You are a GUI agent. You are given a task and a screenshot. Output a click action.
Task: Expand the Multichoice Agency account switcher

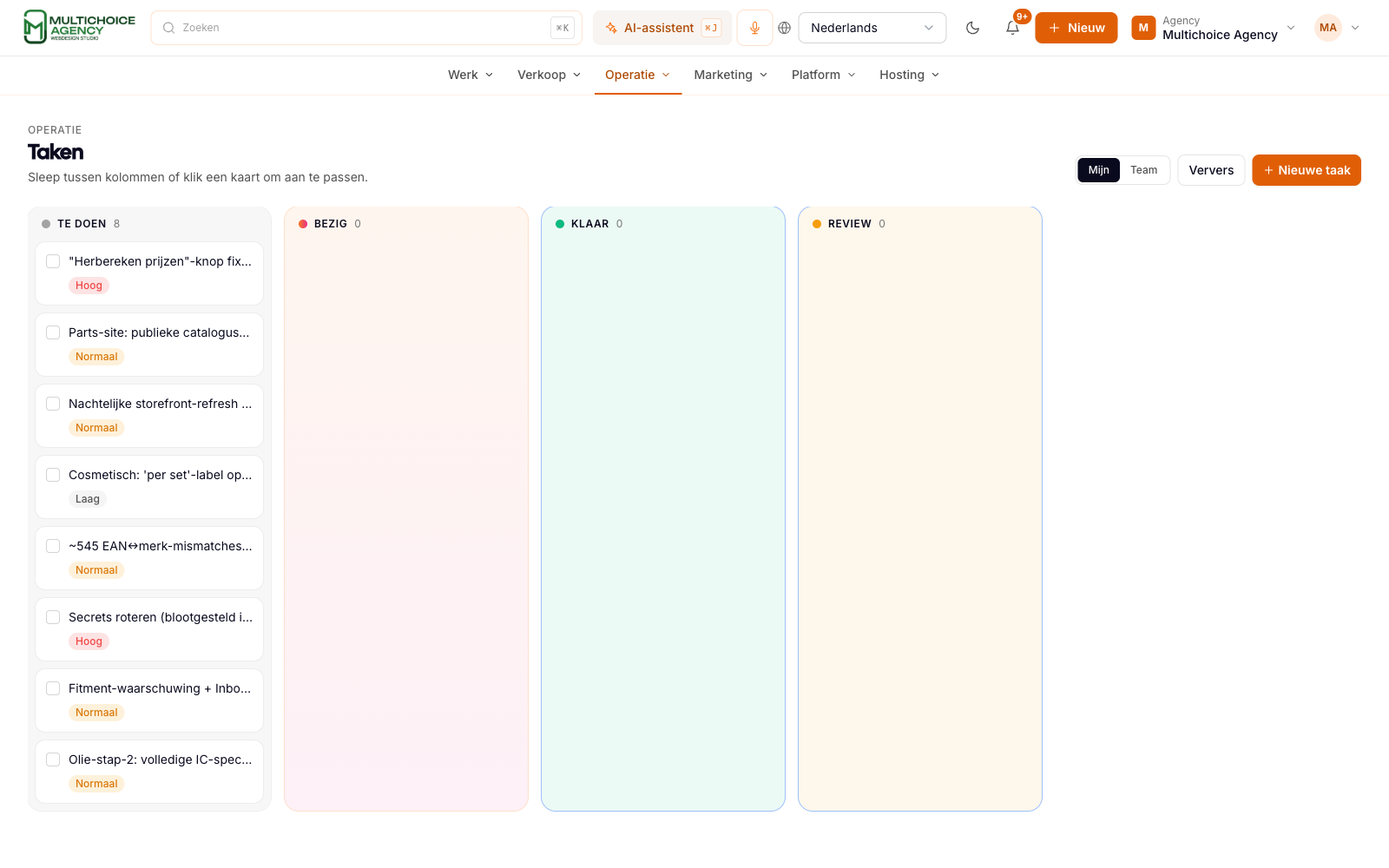click(1214, 28)
